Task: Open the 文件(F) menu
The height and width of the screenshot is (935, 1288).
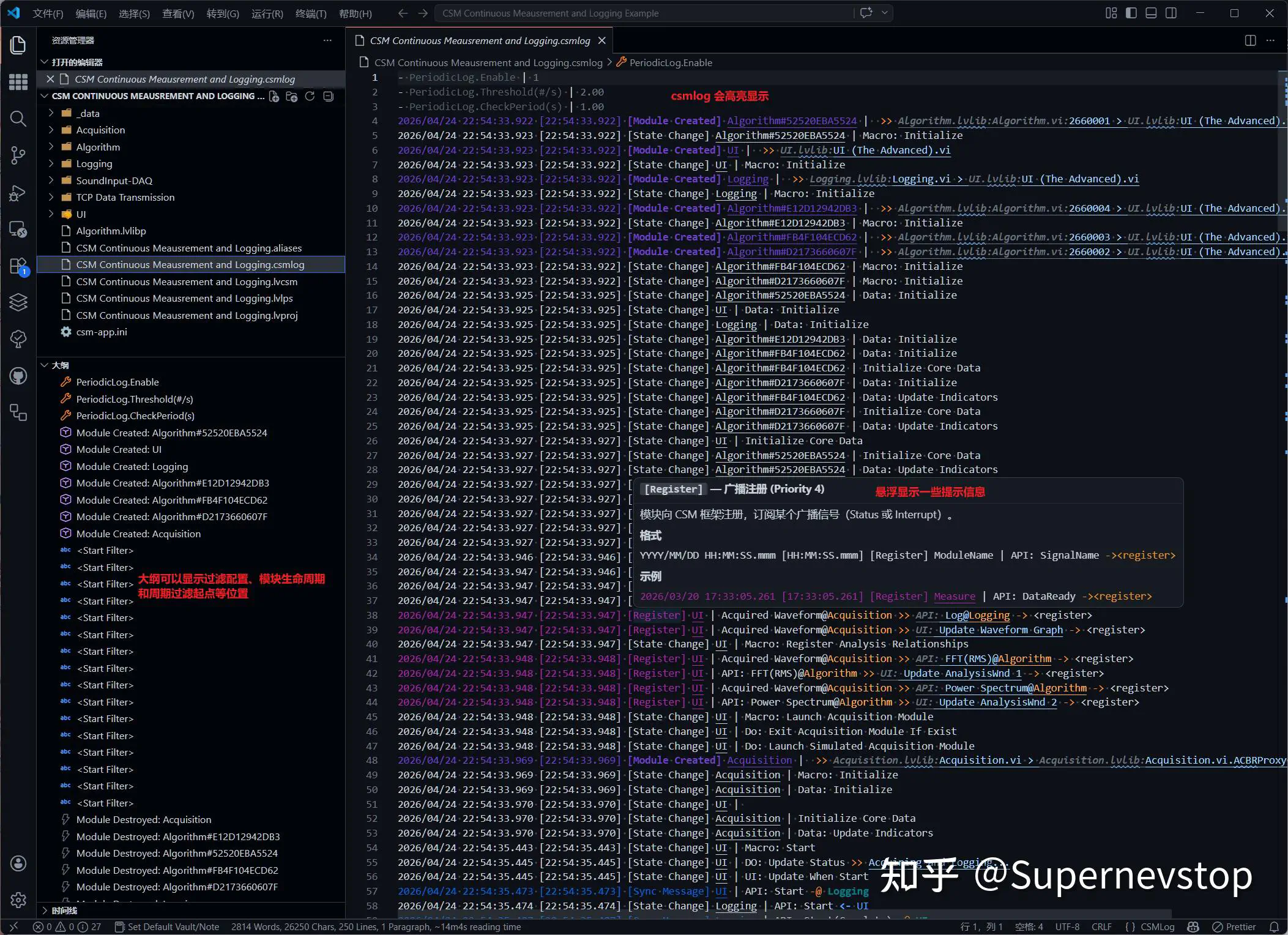Action: tap(48, 13)
